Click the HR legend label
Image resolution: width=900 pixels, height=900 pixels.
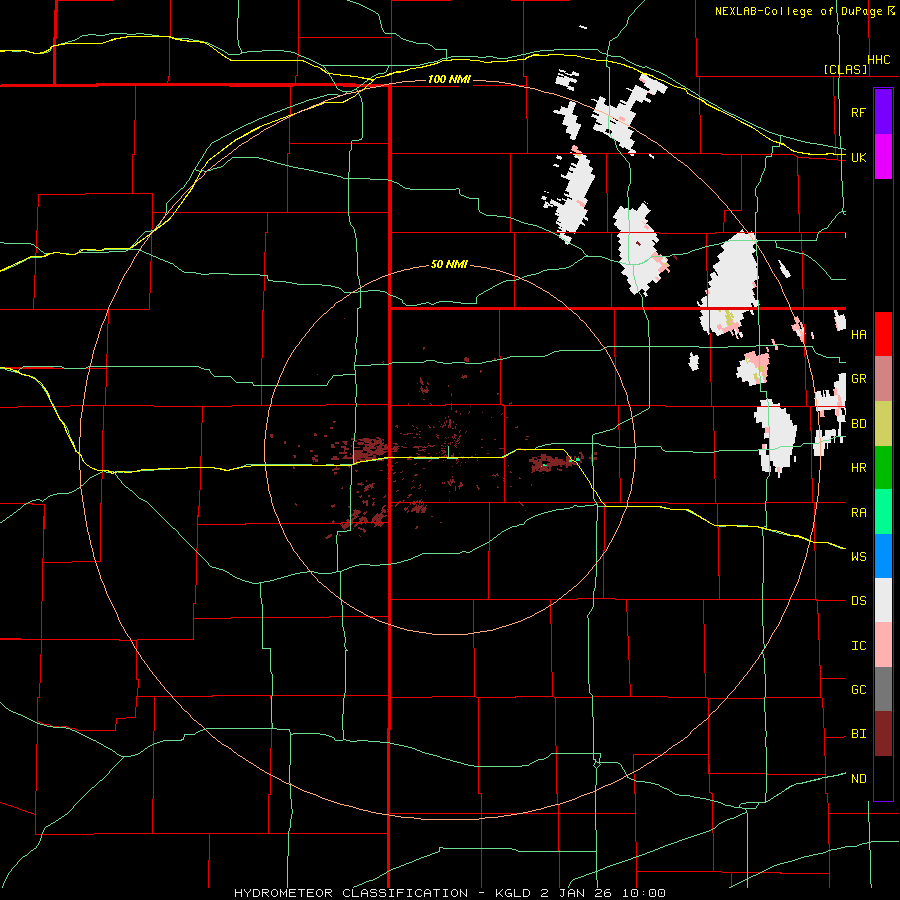(x=858, y=468)
